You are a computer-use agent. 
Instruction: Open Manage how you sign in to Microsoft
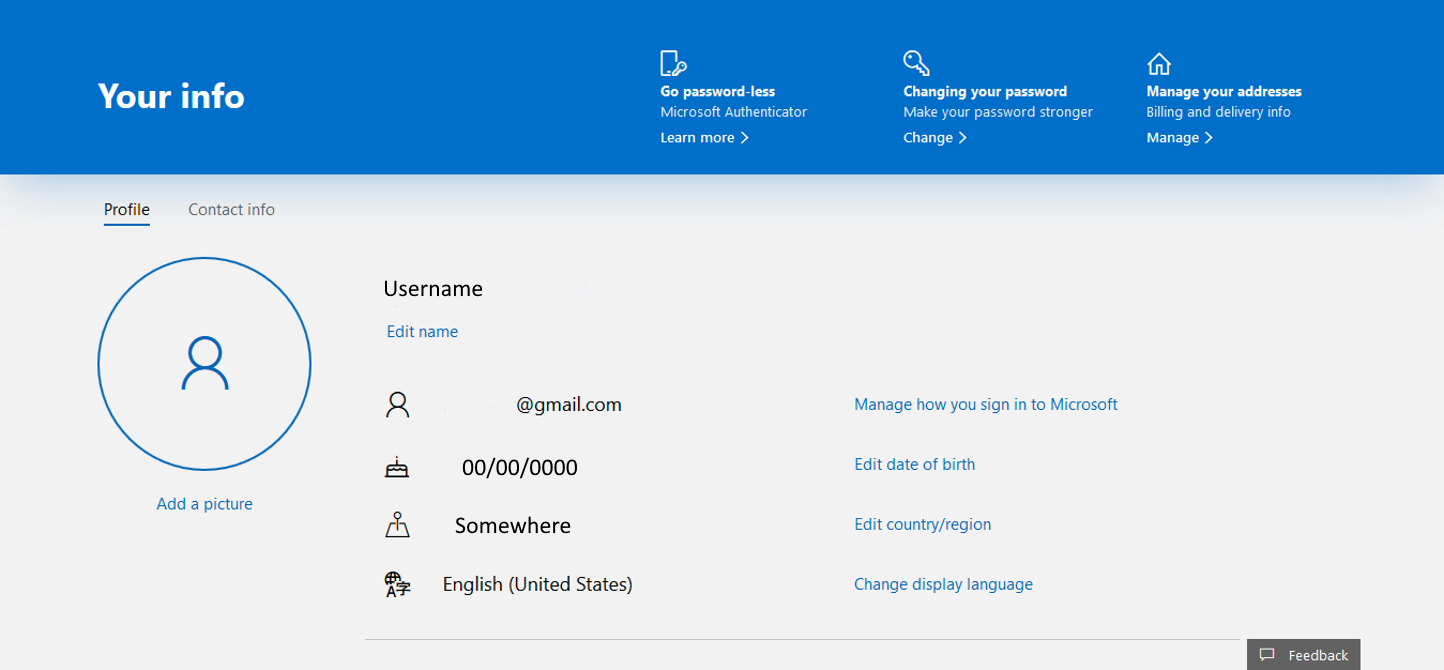point(985,405)
